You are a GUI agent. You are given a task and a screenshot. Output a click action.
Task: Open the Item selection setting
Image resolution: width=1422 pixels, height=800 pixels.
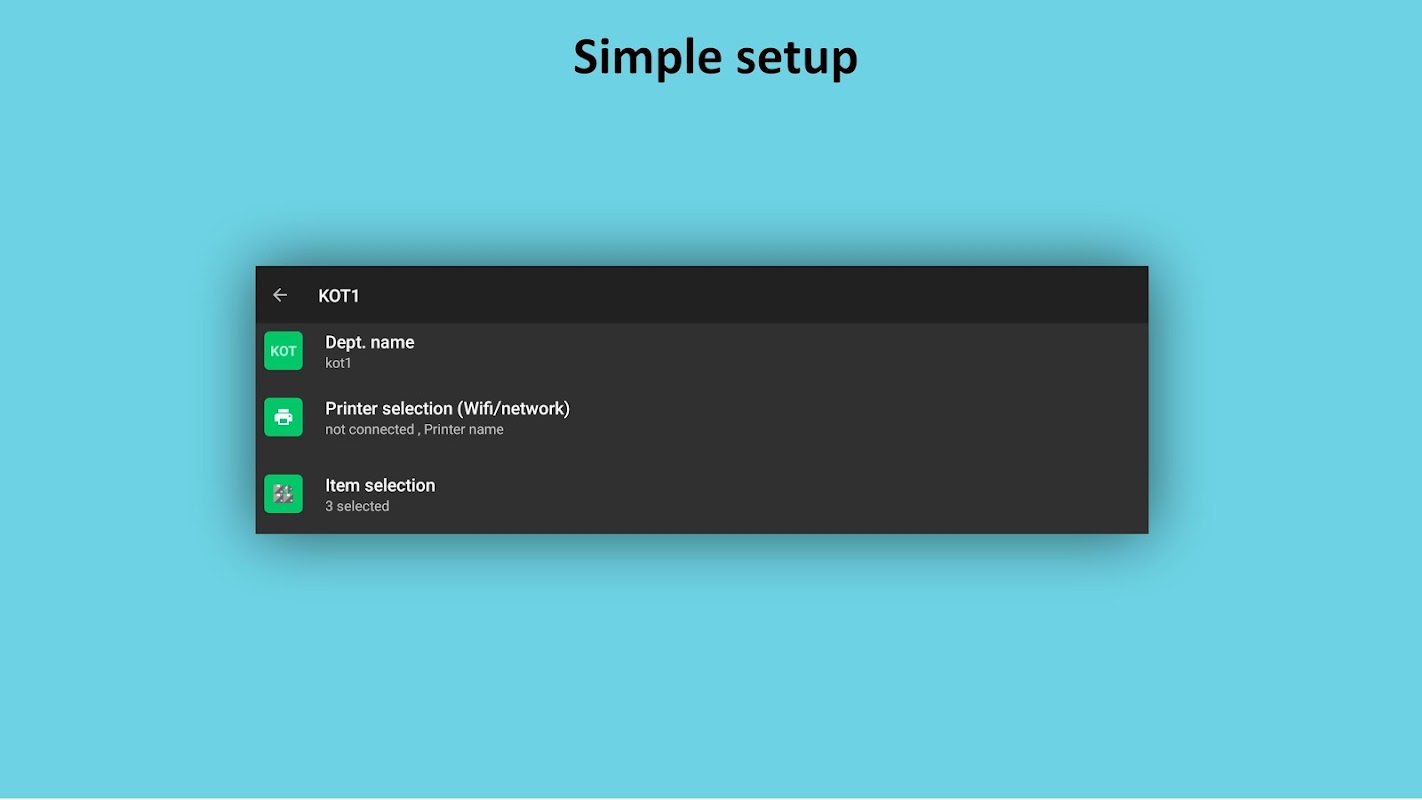[x=702, y=494]
